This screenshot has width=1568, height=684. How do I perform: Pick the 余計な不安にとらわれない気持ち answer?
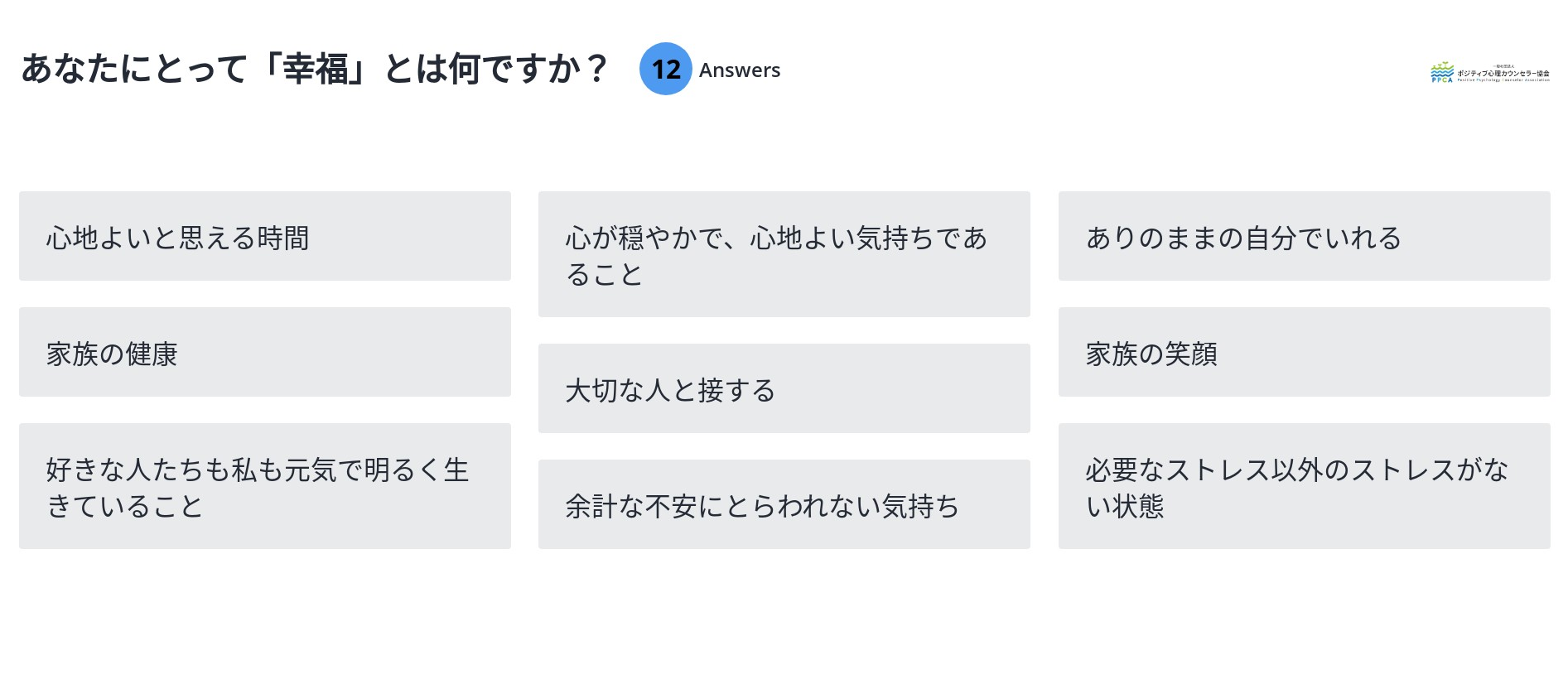click(x=784, y=504)
